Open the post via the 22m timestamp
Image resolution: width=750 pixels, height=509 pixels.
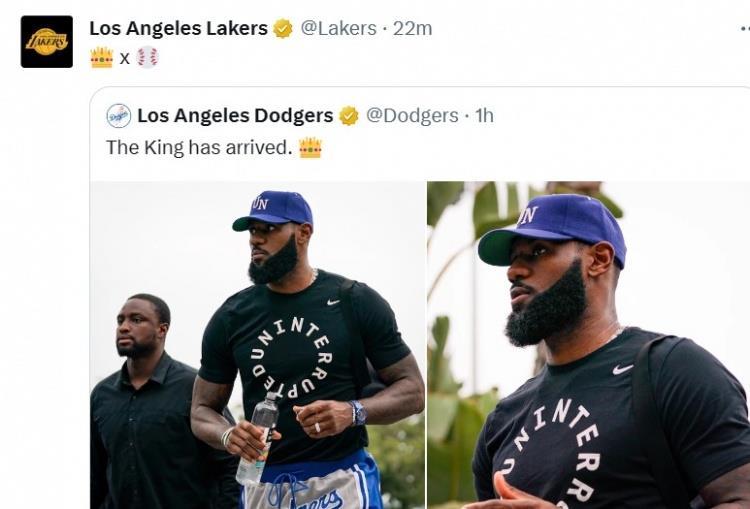coord(412,29)
